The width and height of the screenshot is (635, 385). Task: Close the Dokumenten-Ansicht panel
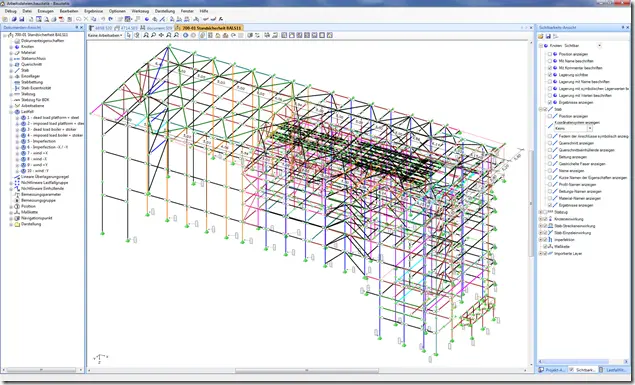[x=82, y=28]
